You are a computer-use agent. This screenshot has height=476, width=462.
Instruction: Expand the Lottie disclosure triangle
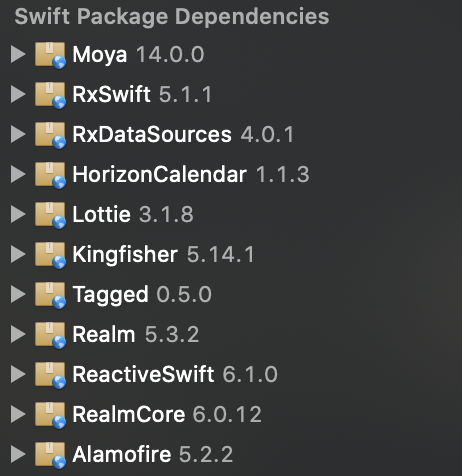(x=18, y=214)
